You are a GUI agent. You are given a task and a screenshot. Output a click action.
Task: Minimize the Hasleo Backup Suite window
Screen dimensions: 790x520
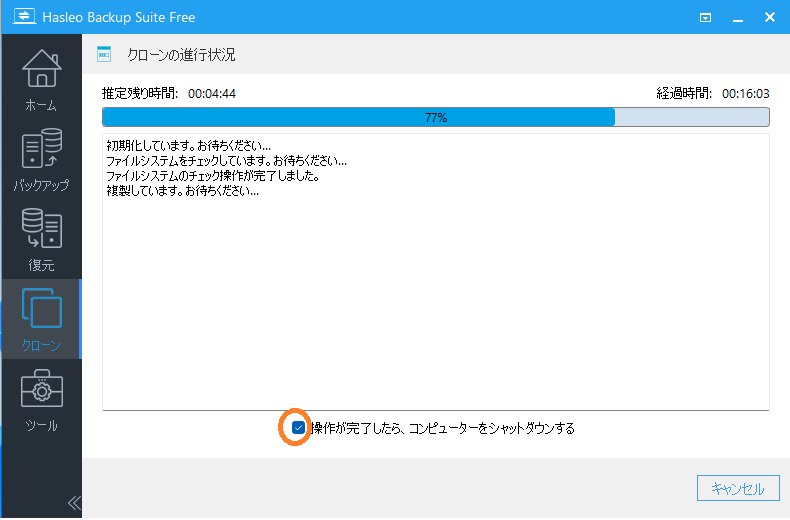[x=738, y=18]
